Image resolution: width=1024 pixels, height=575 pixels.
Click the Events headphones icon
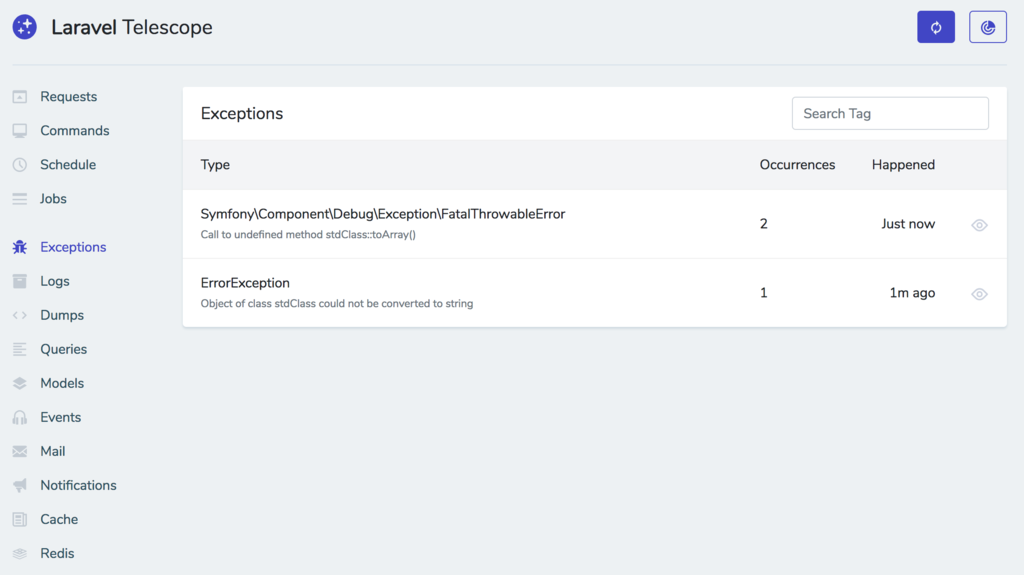pos(20,417)
